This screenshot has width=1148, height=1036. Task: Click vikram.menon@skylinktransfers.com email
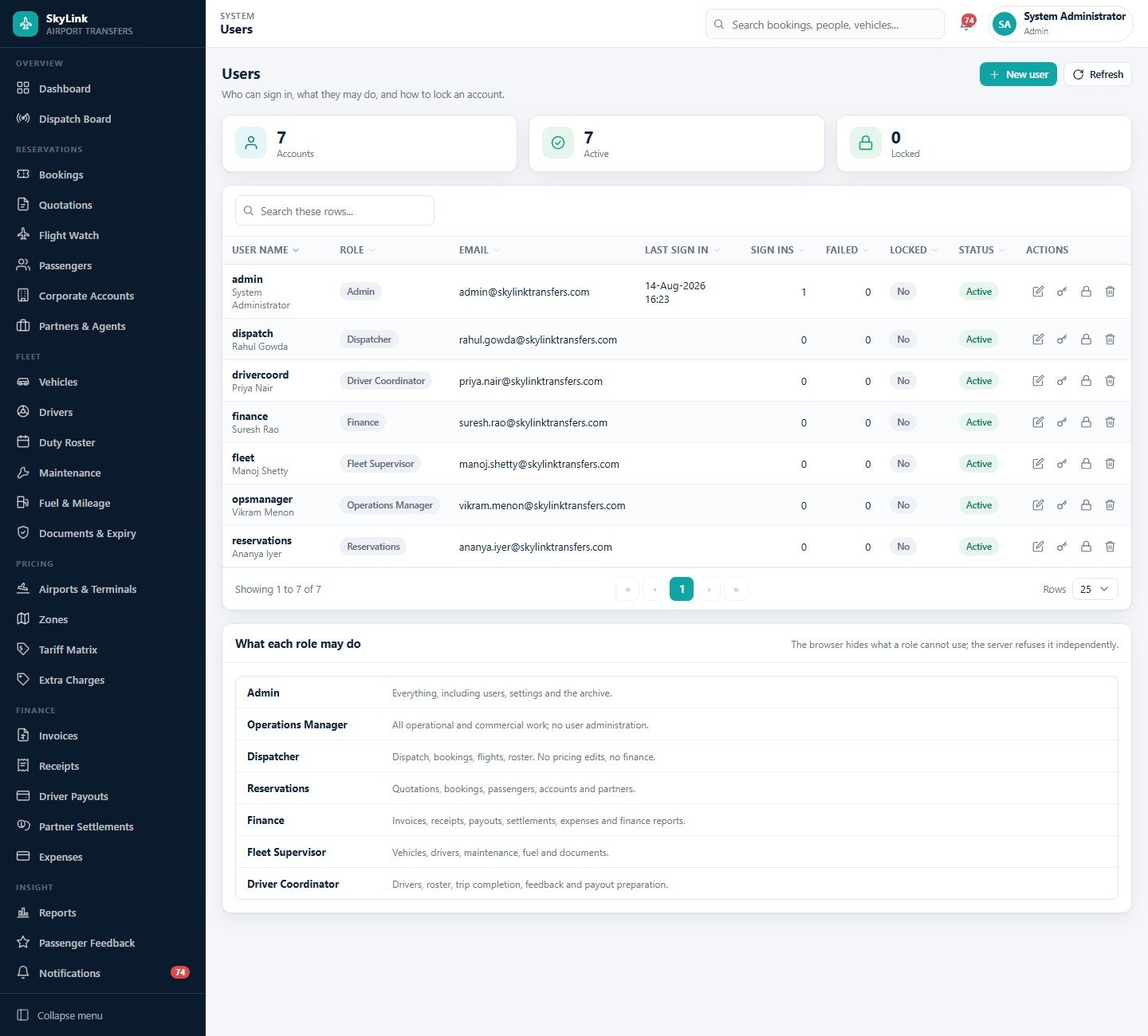[x=542, y=506]
